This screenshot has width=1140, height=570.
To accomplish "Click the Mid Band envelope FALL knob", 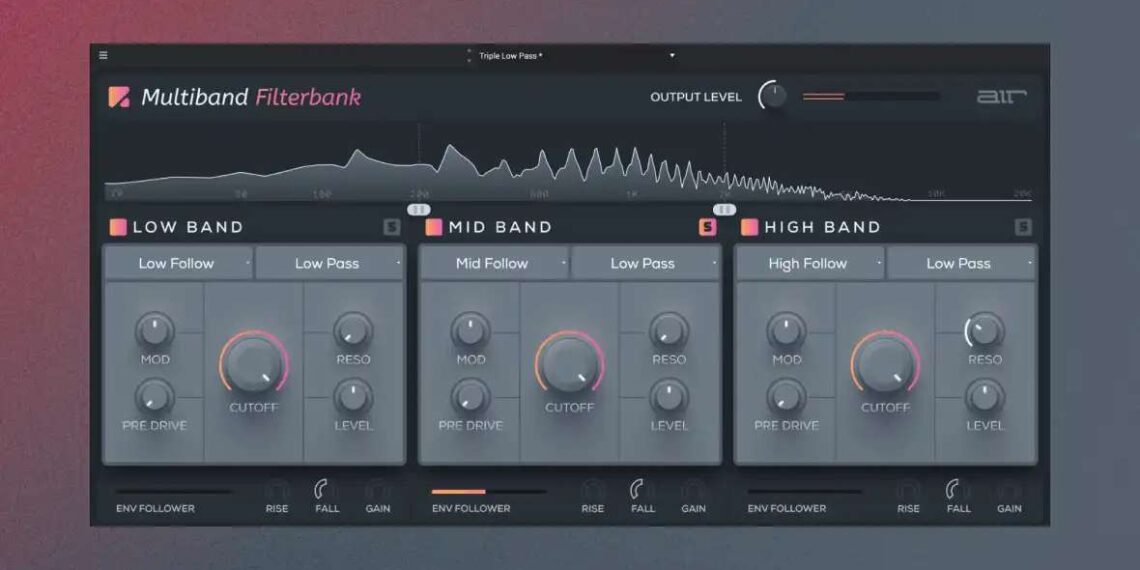I will (x=642, y=490).
